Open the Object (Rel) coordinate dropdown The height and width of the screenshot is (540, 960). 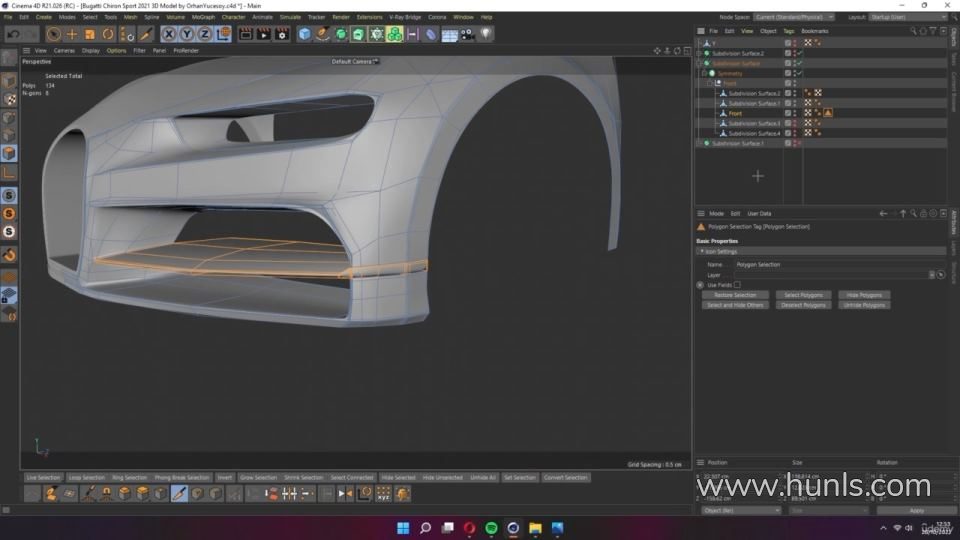point(741,511)
